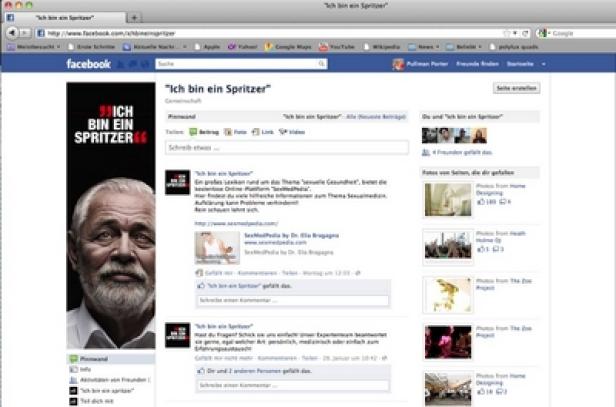Click the Facebook notifications globe icon
Screen dimensions: 616x407
click(x=145, y=64)
